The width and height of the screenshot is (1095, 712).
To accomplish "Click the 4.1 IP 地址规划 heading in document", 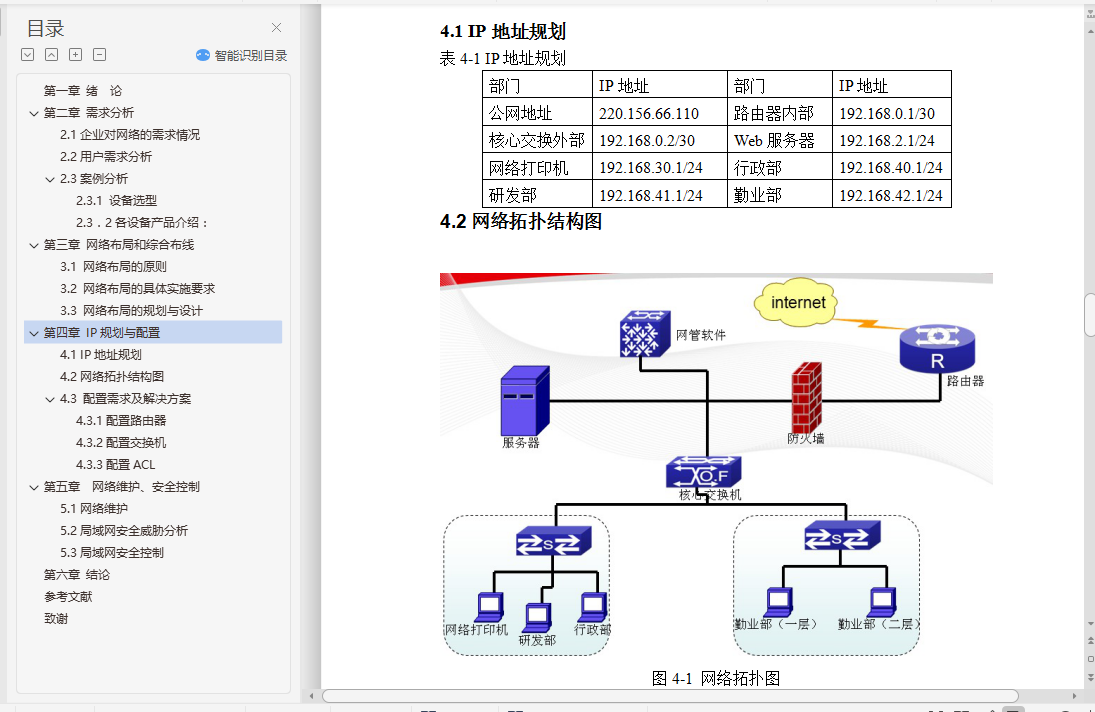I will (x=502, y=31).
